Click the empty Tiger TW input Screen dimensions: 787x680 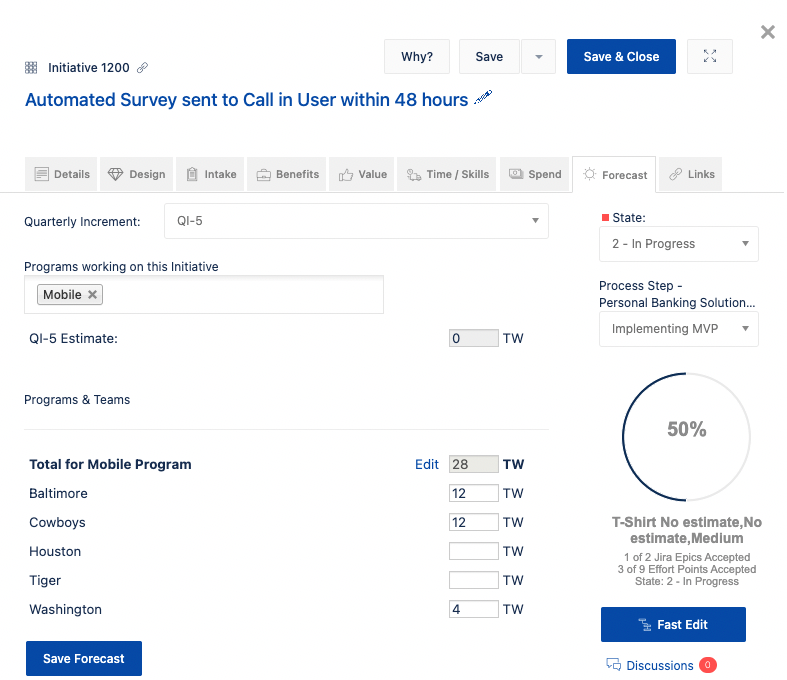473,580
